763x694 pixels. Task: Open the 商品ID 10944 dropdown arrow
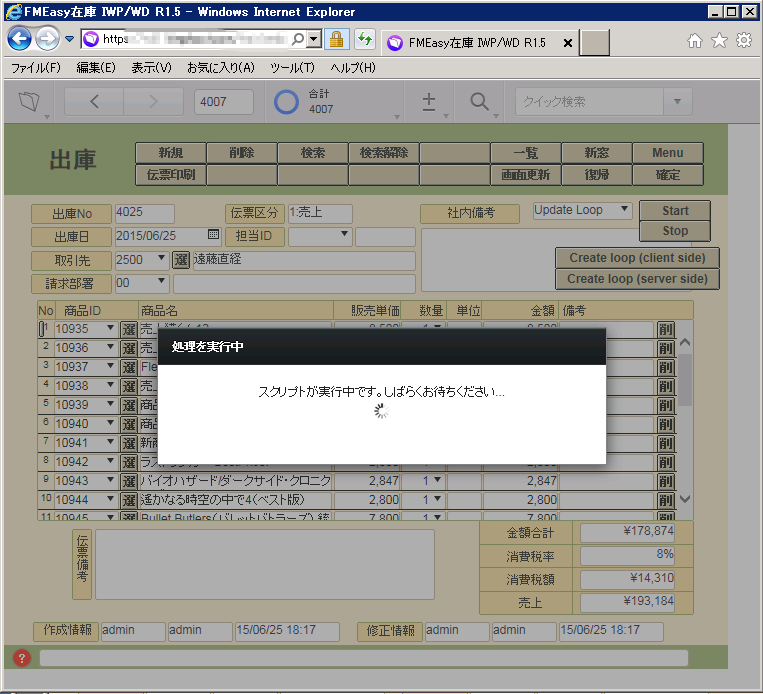[x=110, y=499]
